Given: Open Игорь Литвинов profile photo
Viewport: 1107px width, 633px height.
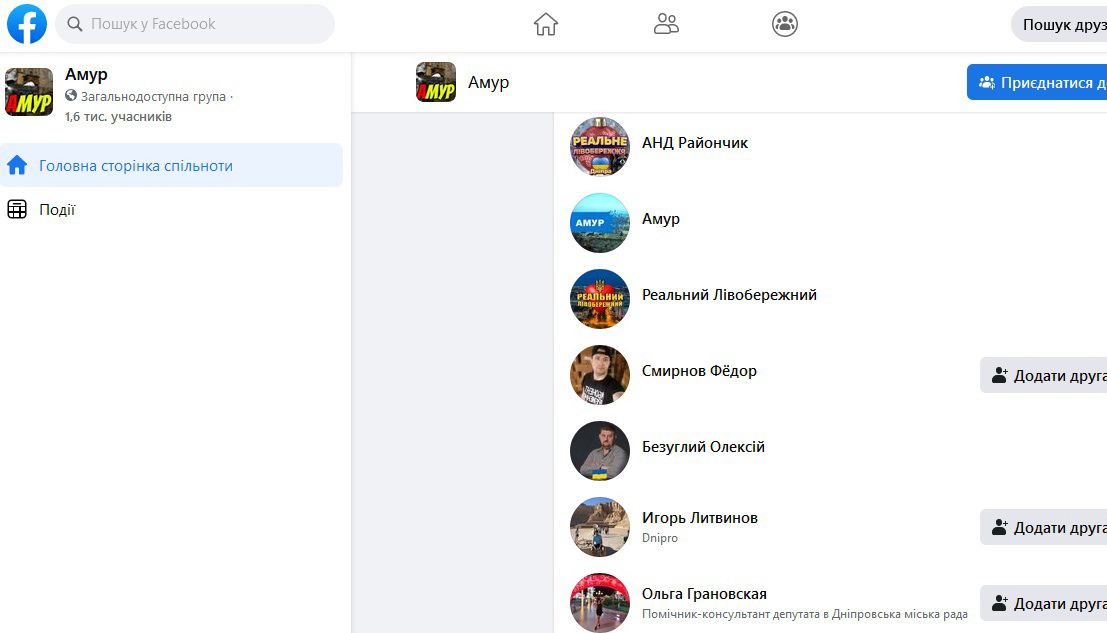Looking at the screenshot, I should [x=599, y=527].
